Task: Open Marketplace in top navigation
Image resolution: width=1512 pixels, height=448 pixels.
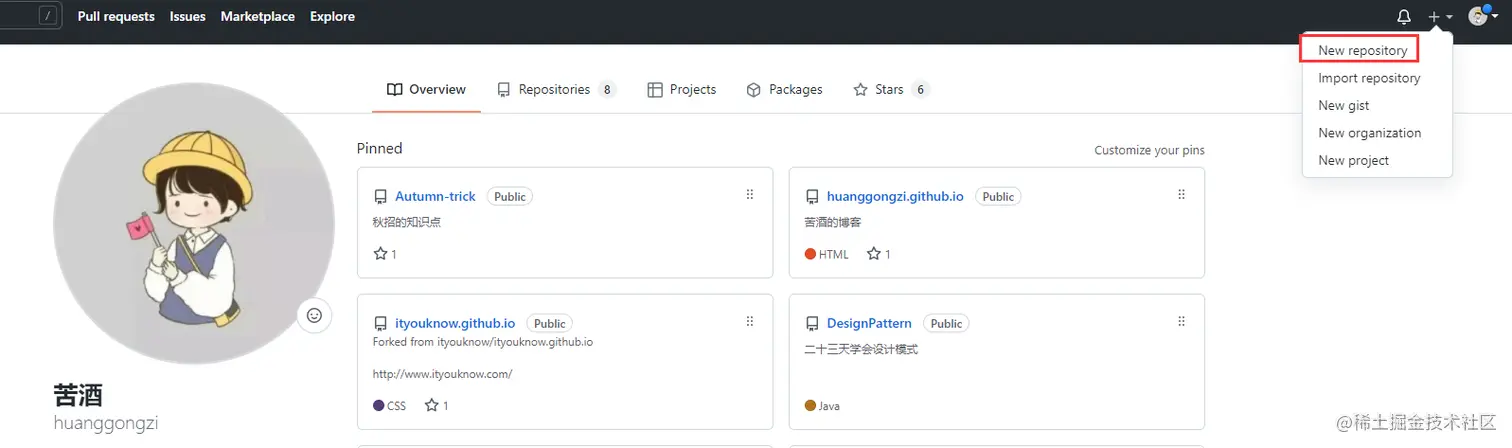Action: 258,16
